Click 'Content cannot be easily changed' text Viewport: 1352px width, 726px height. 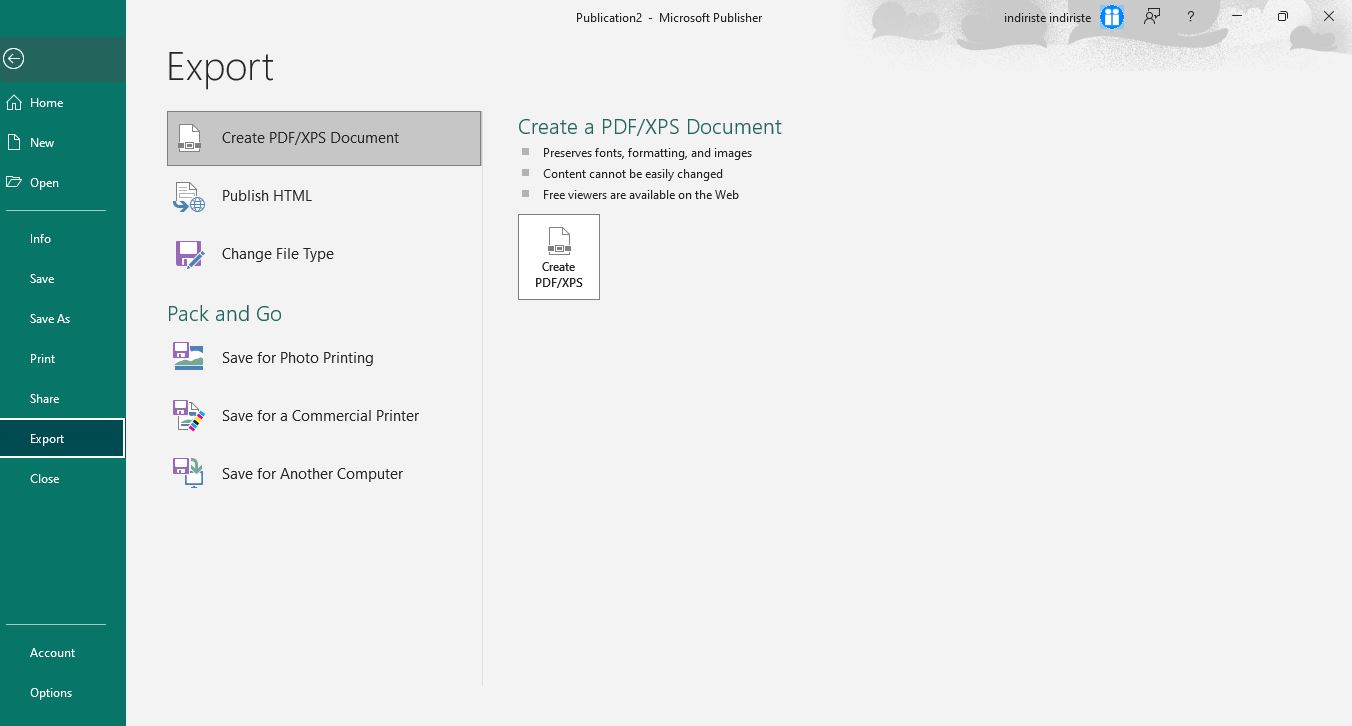tap(633, 174)
